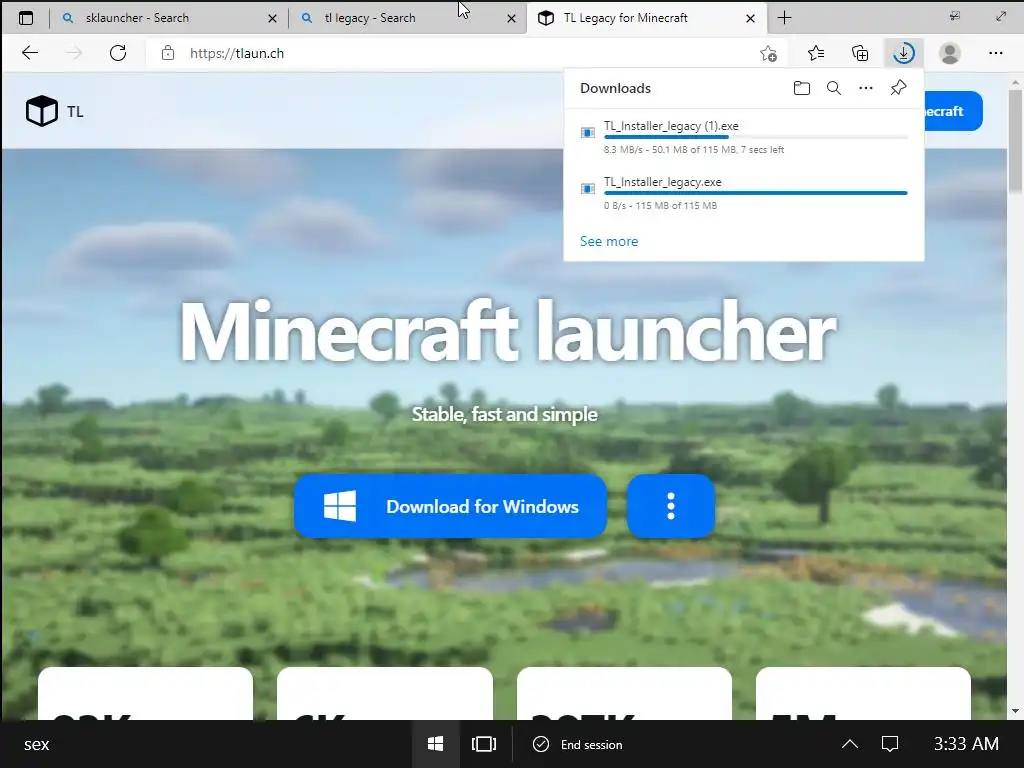Show hidden tray icons chevron

850,744
